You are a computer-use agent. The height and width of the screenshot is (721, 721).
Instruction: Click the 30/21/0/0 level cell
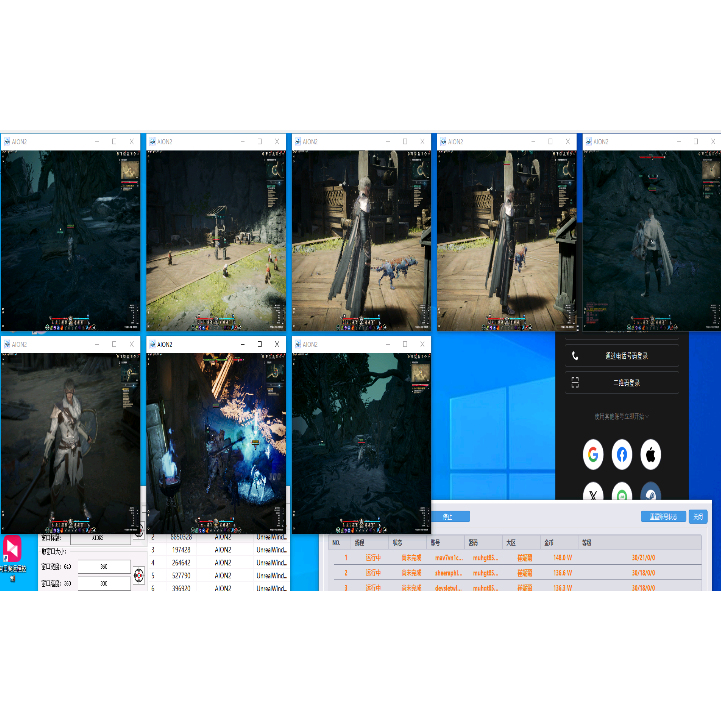click(x=643, y=557)
